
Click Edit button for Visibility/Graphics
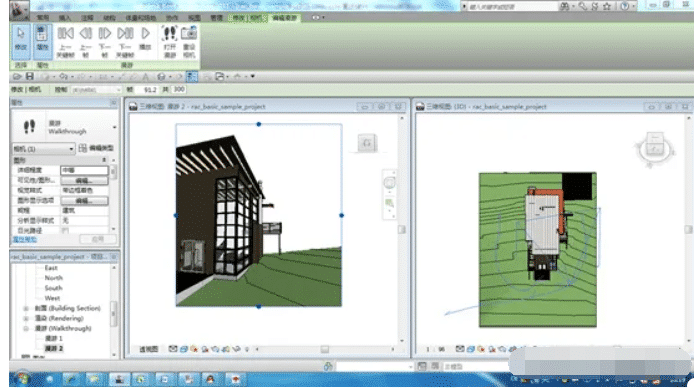point(84,181)
